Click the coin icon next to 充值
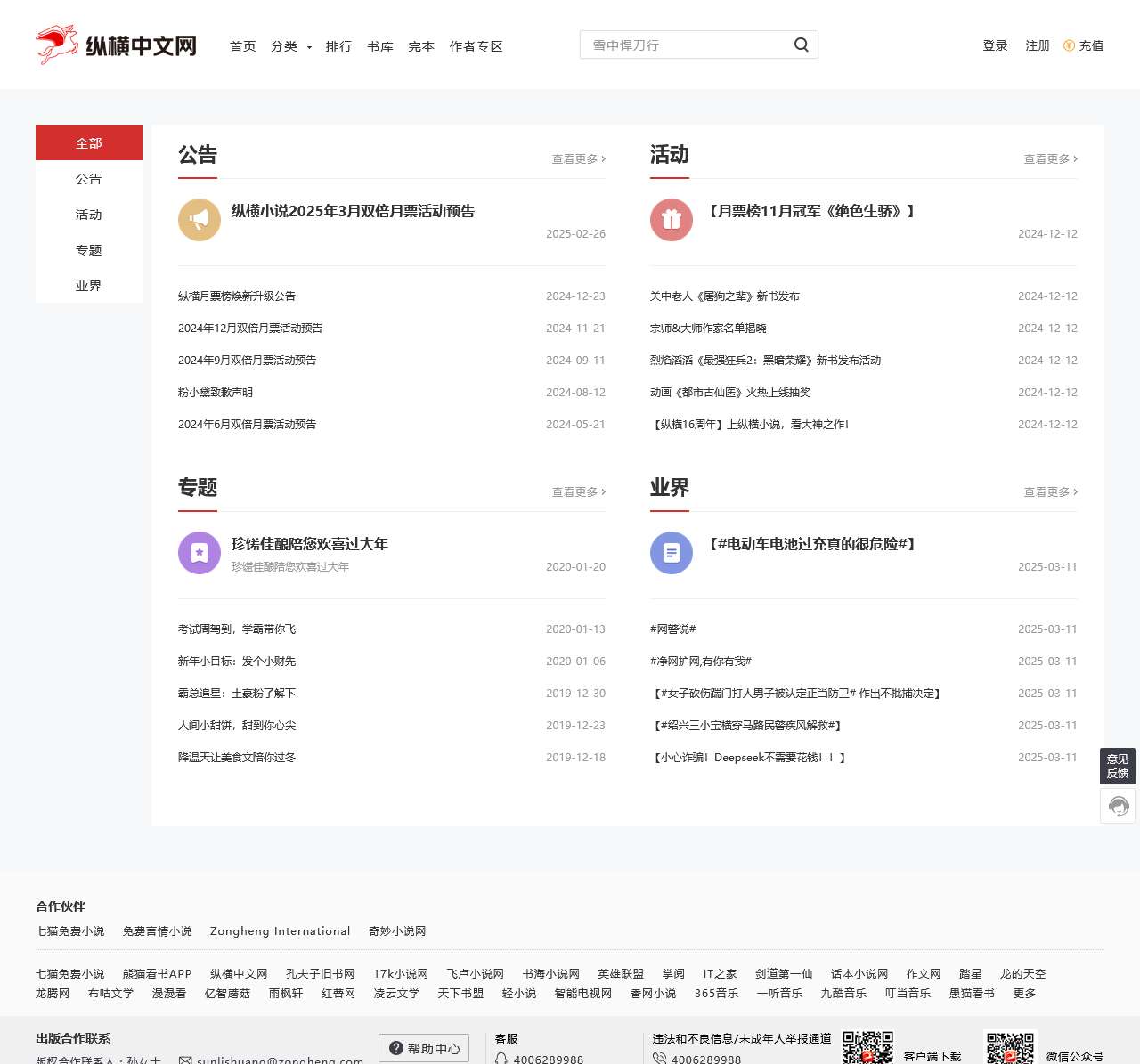 (x=1070, y=45)
